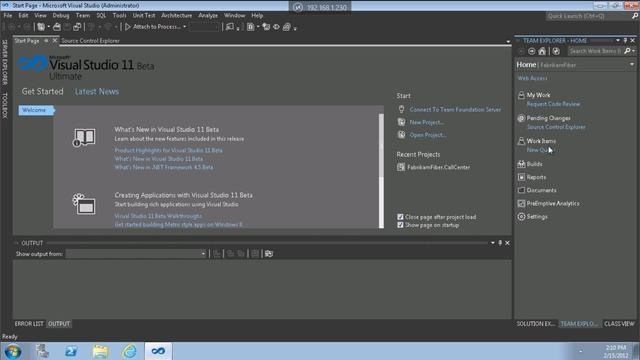The height and width of the screenshot is (360, 640).
Task: Open Team Explorer window position dropdown
Action: [618, 40]
